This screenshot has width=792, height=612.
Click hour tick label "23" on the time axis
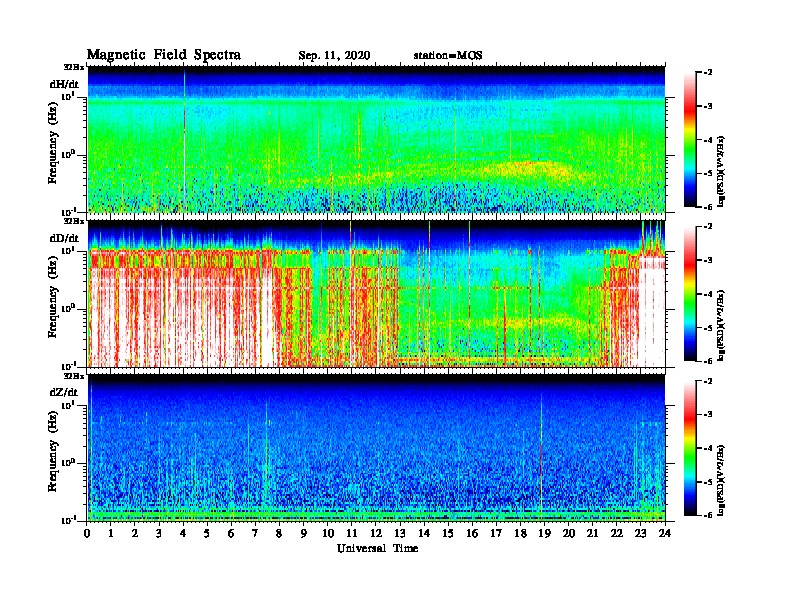640,534
